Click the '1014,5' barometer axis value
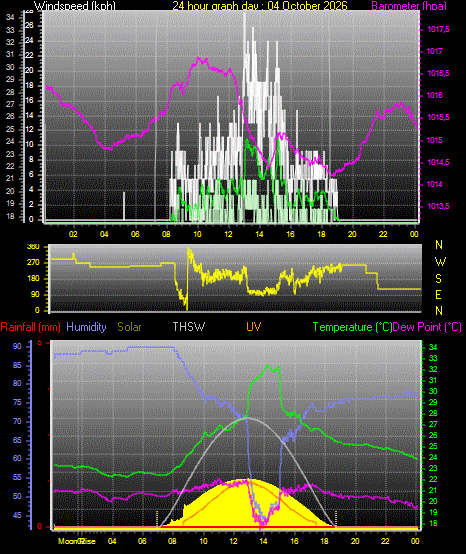This screenshot has height=554, width=466. [x=438, y=162]
